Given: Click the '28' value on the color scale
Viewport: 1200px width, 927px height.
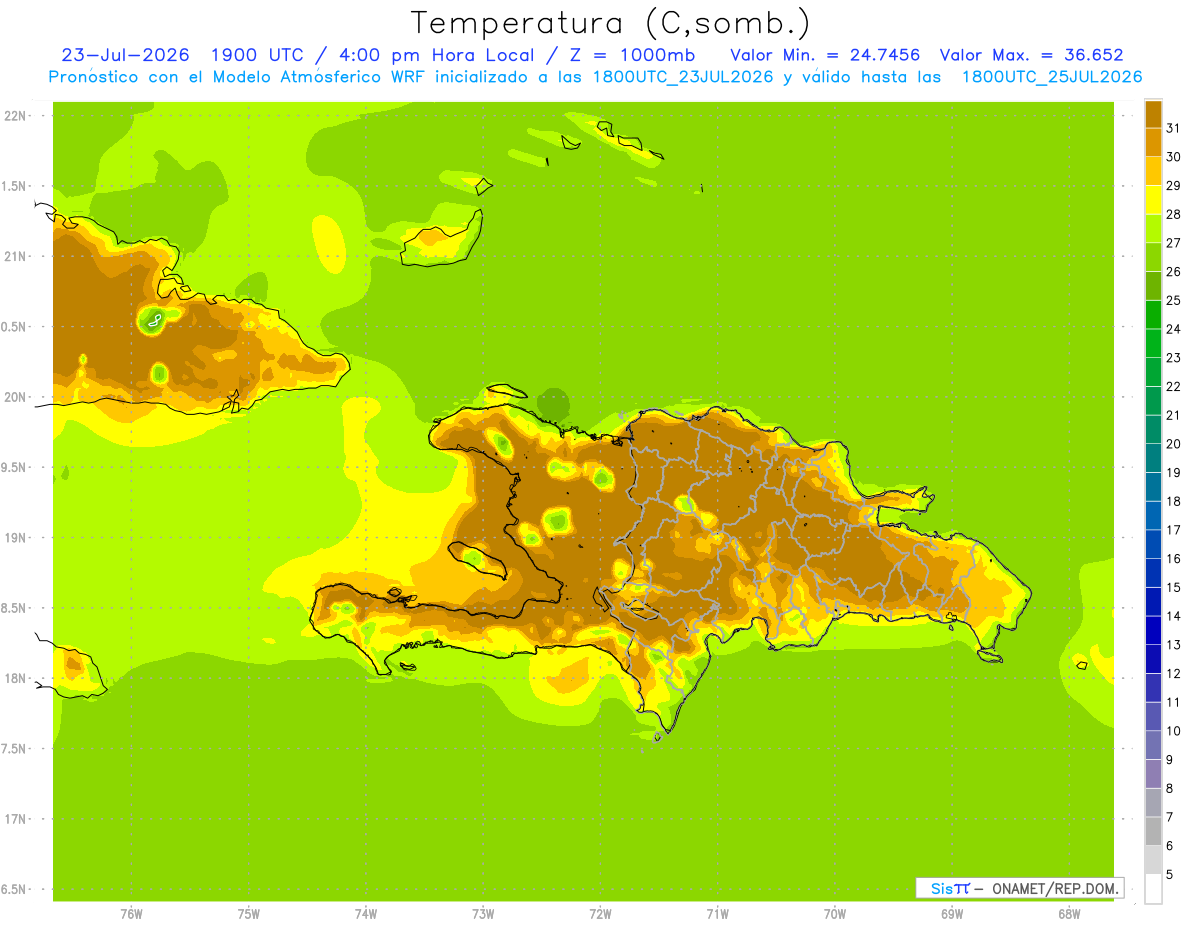Looking at the screenshot, I should [1173, 214].
